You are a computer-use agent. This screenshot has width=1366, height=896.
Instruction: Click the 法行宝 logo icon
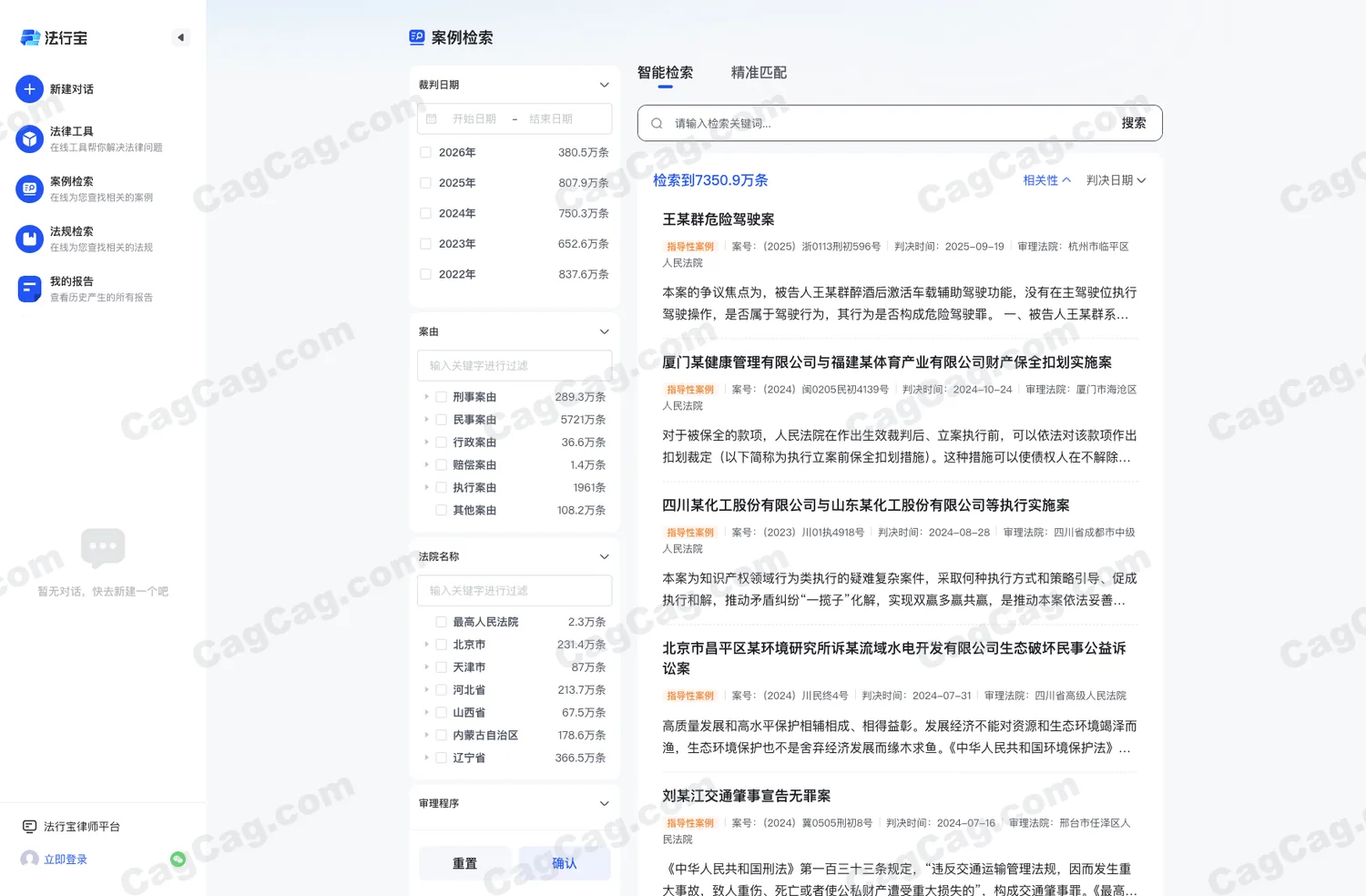point(30,37)
